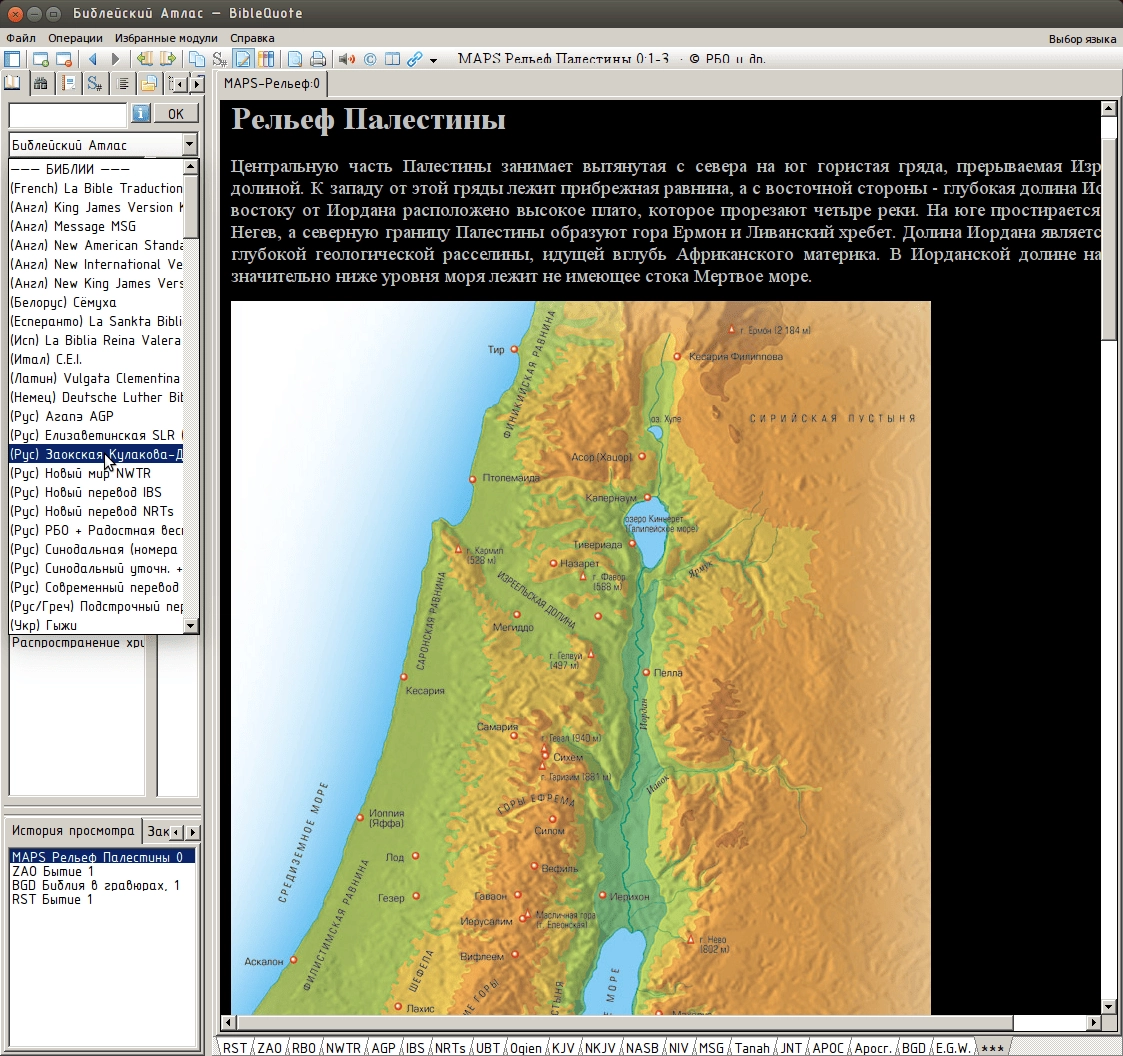Go forward with the gray right arrow

click(115, 59)
